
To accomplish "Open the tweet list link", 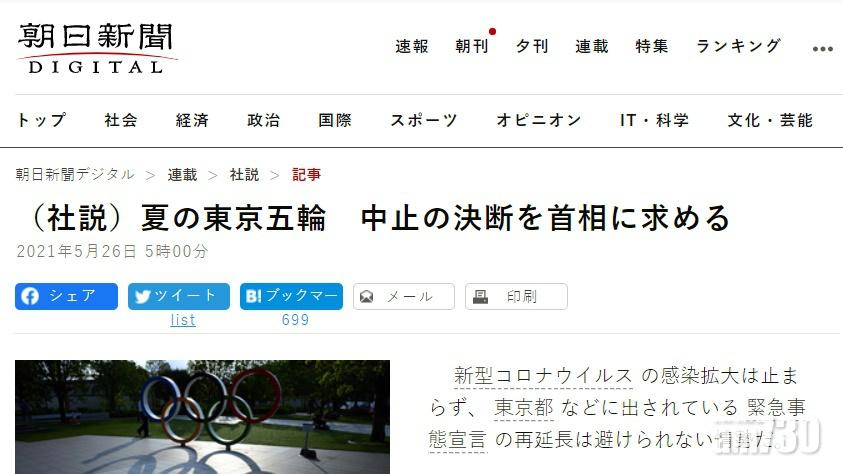I will pos(183,320).
